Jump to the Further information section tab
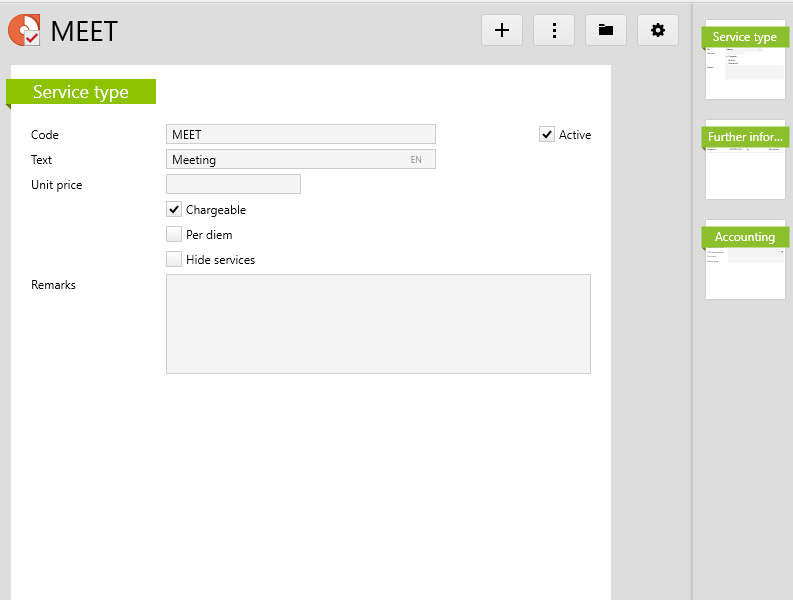This screenshot has height=600, width=793. 745,137
